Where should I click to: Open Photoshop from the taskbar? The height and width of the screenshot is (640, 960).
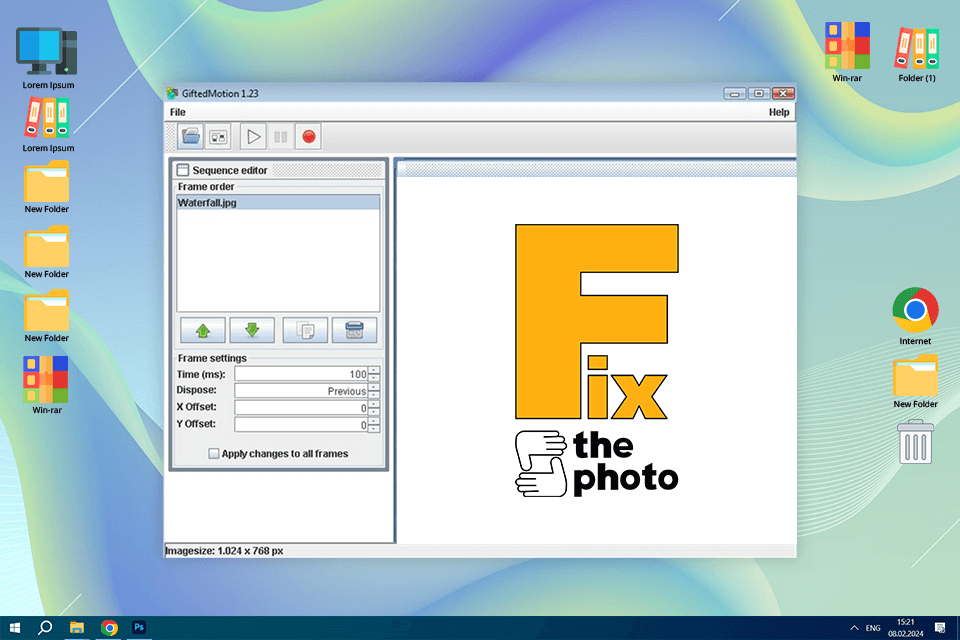139,628
